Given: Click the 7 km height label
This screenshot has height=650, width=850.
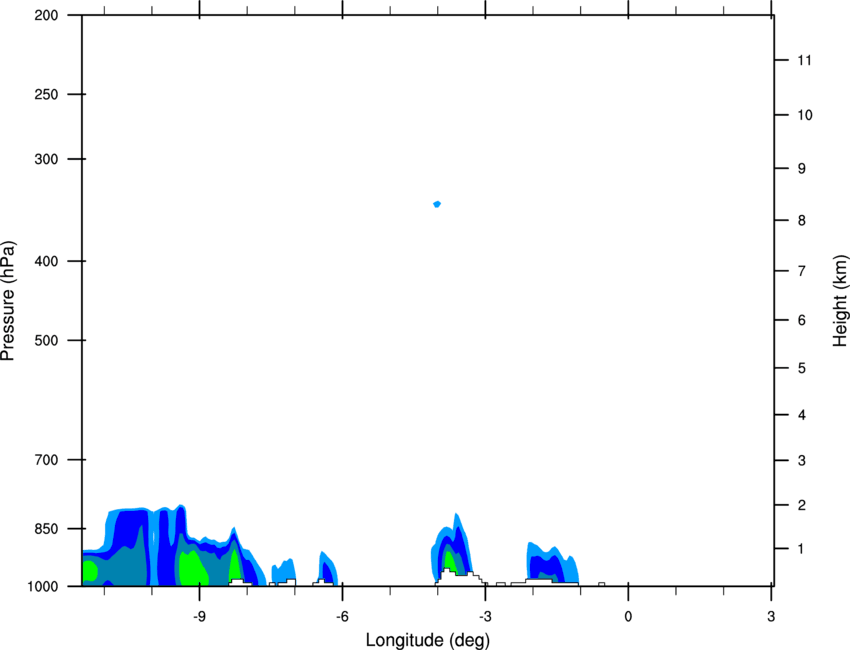Looking at the screenshot, I should 802,271.
